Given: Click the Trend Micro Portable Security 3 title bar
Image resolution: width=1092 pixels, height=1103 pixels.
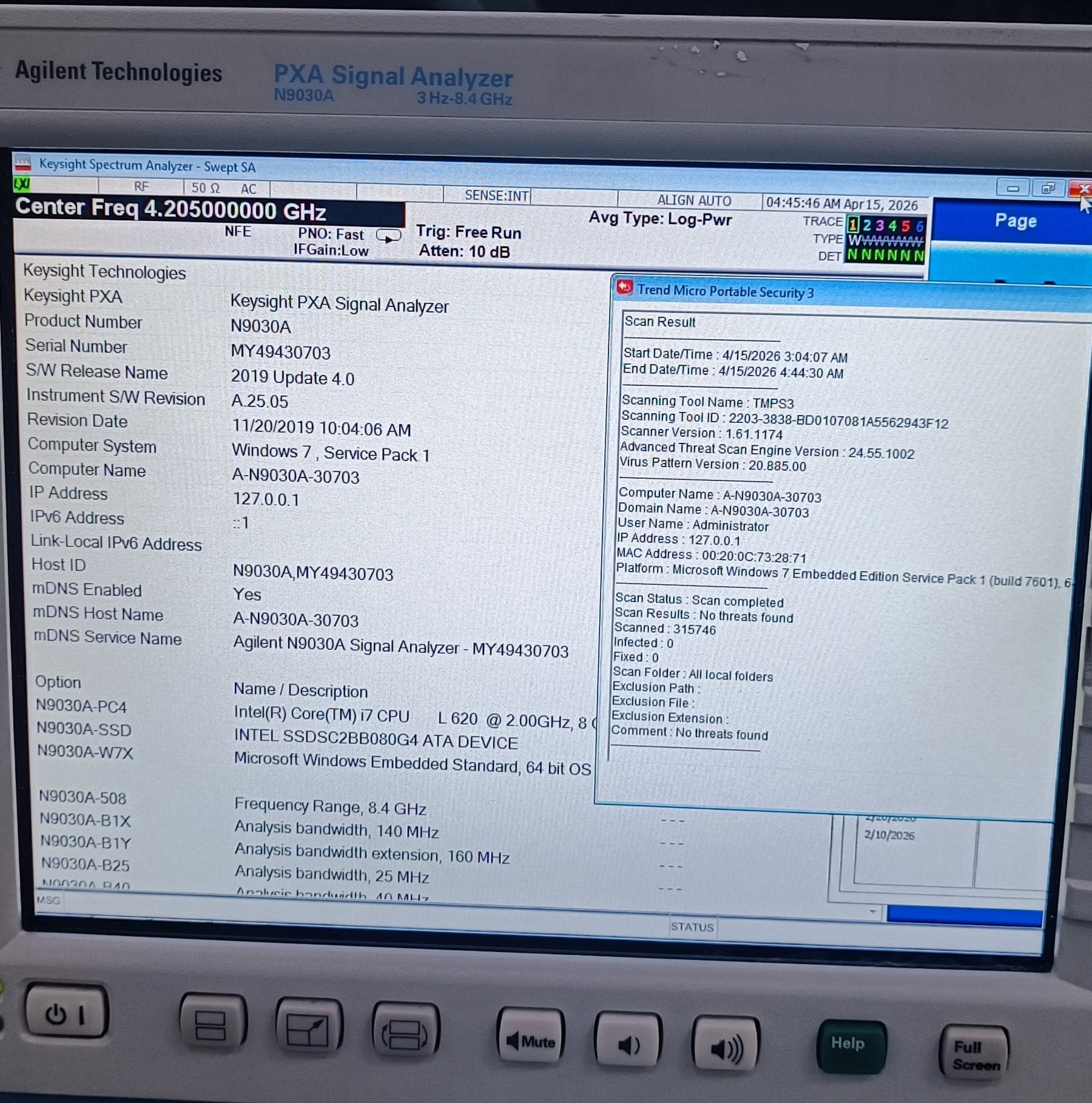Looking at the screenshot, I should click(x=852, y=294).
